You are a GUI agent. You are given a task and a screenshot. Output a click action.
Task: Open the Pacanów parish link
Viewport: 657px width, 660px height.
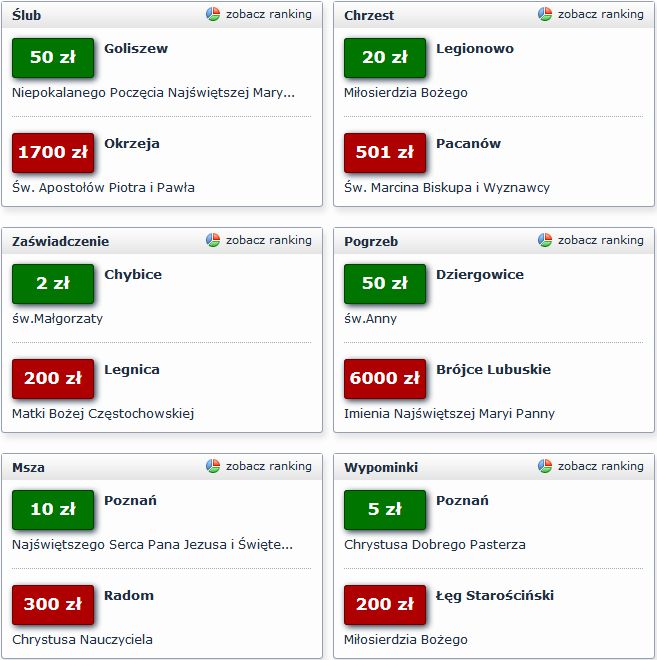(469, 144)
